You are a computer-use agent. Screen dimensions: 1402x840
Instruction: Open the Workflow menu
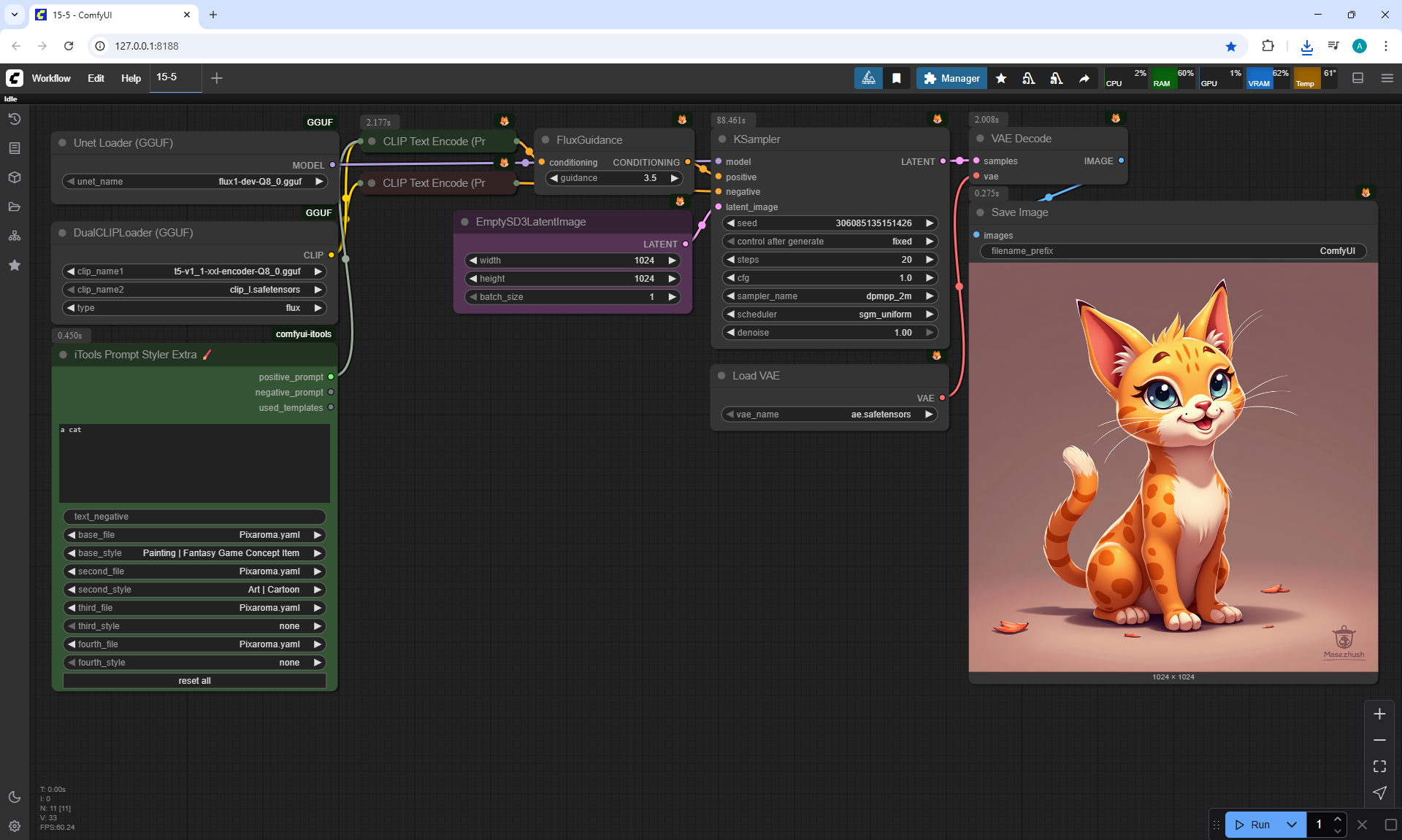pos(51,78)
